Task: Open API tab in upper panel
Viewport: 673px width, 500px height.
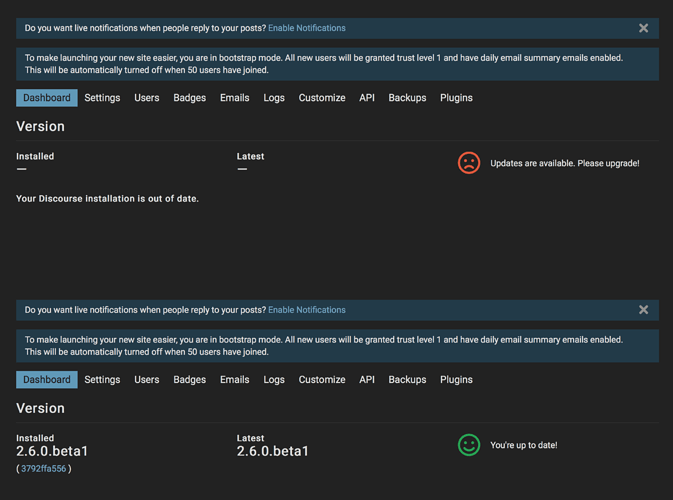Action: coord(367,98)
